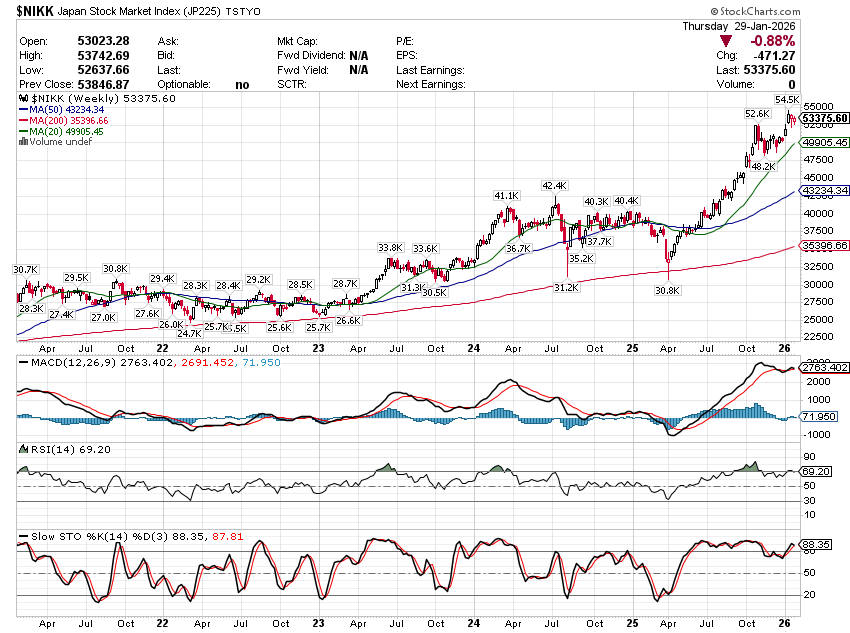This screenshot has height=633, width=850.
Task: Click the MA(50) blue line legend swatch
Action: 23,109
